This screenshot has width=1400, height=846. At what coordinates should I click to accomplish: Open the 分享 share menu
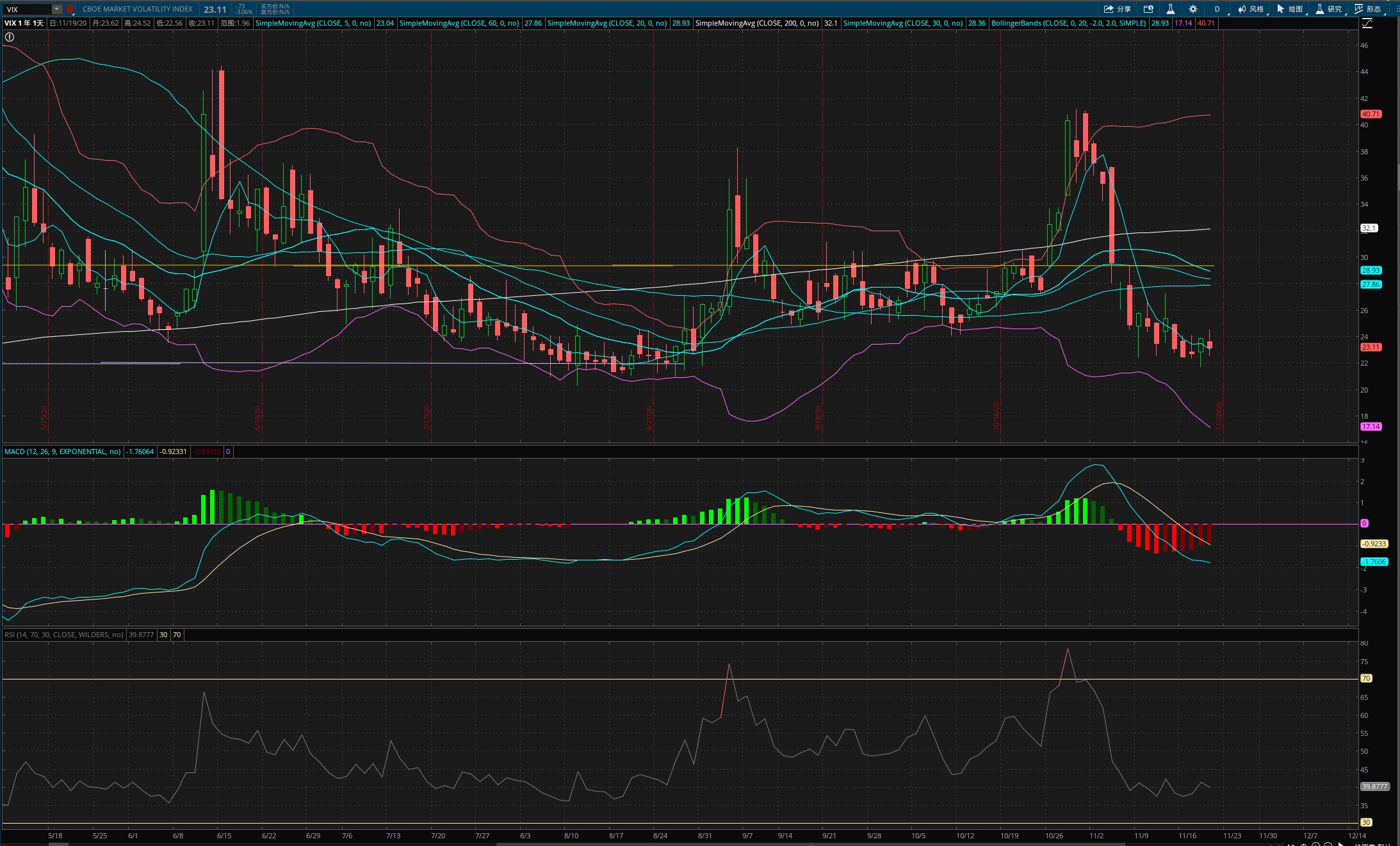tap(1118, 9)
